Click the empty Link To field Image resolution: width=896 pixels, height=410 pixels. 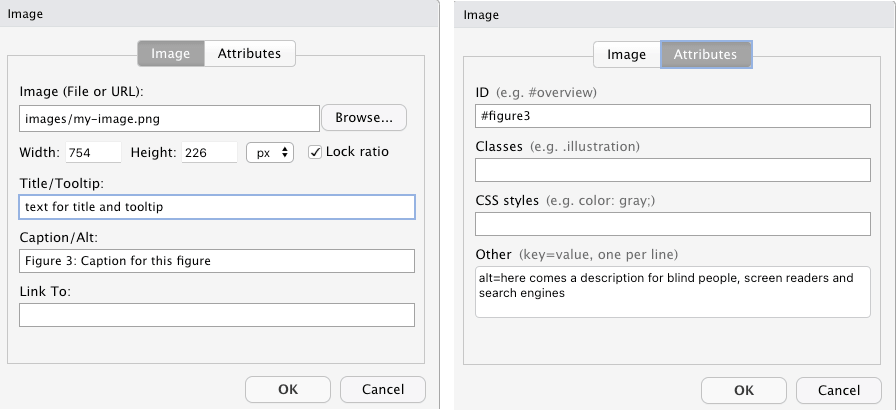pyautogui.click(x=217, y=315)
